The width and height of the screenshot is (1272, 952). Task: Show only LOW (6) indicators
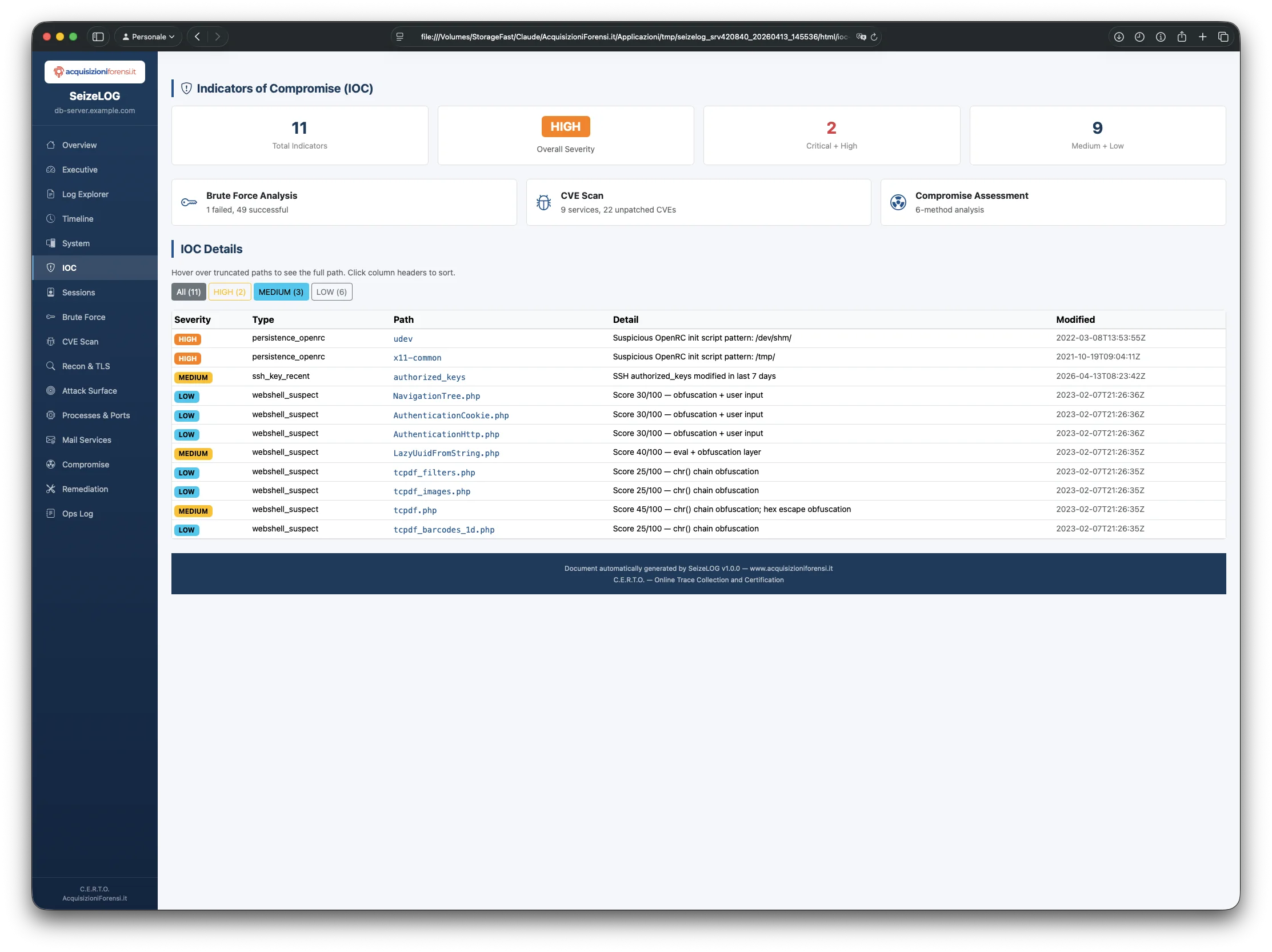(x=331, y=292)
